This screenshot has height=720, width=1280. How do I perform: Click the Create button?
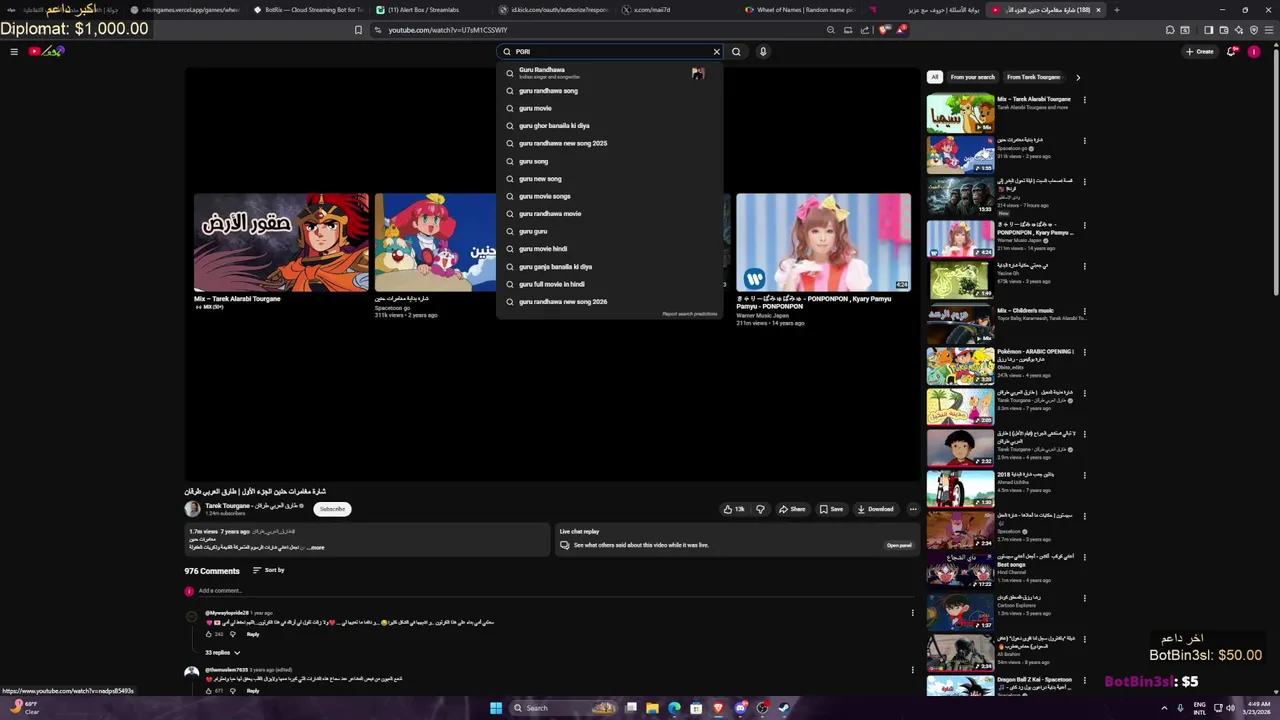click(x=1199, y=51)
